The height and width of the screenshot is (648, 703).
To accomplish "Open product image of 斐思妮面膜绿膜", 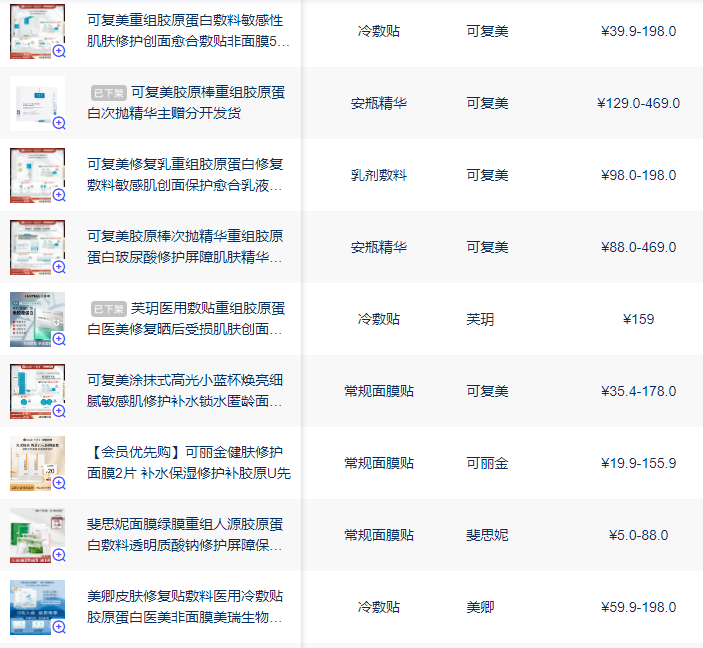I will pos(37,535).
